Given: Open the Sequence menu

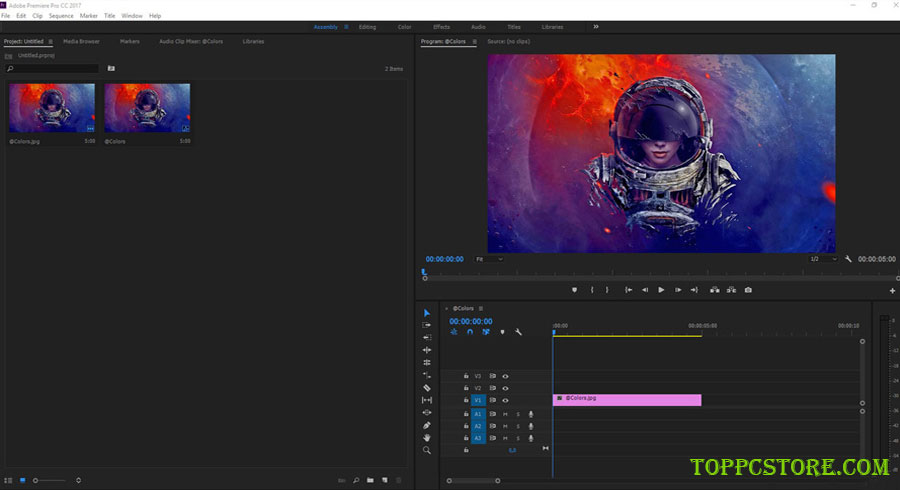Looking at the screenshot, I should coord(61,16).
